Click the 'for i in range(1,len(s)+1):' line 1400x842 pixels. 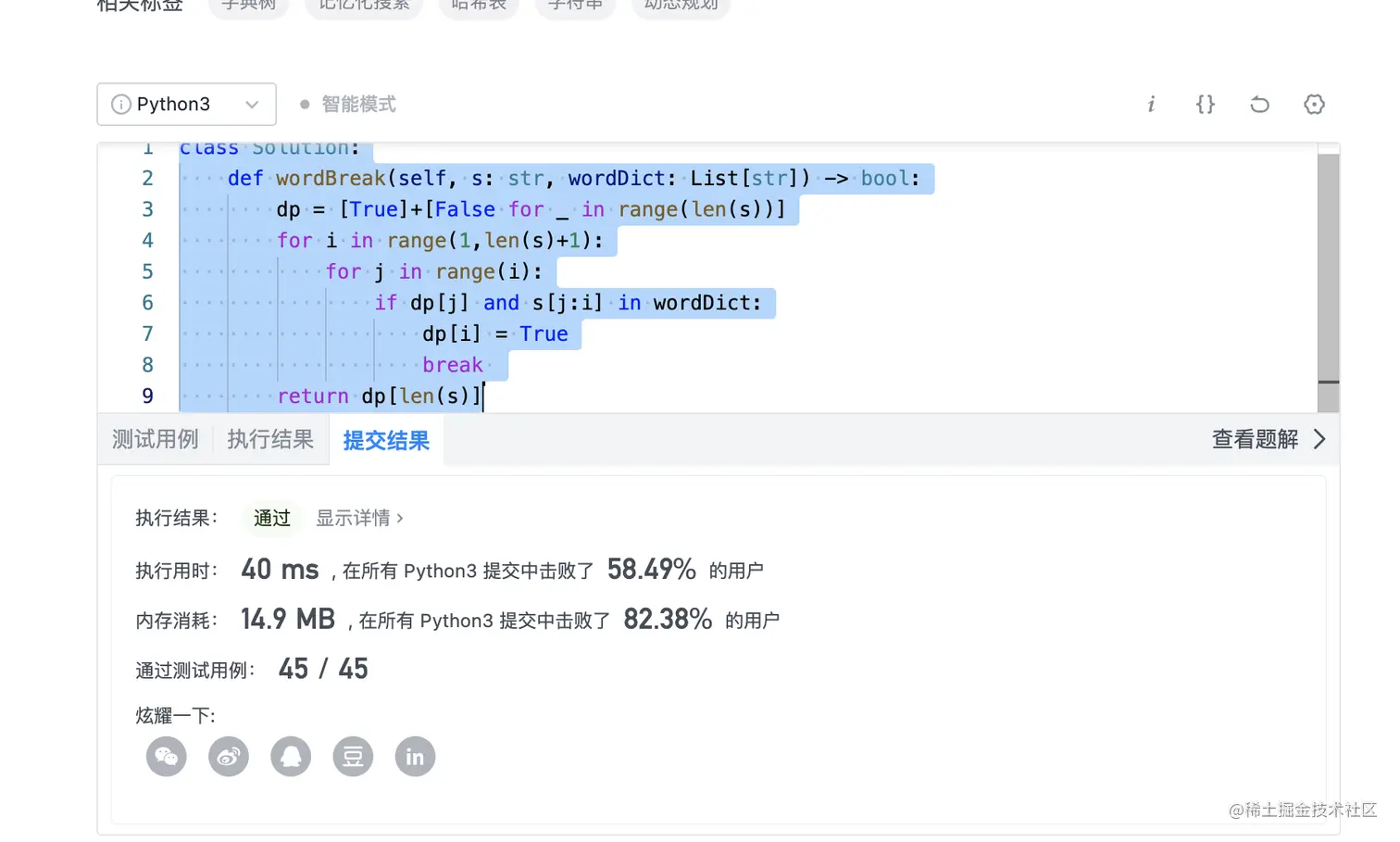pos(440,240)
